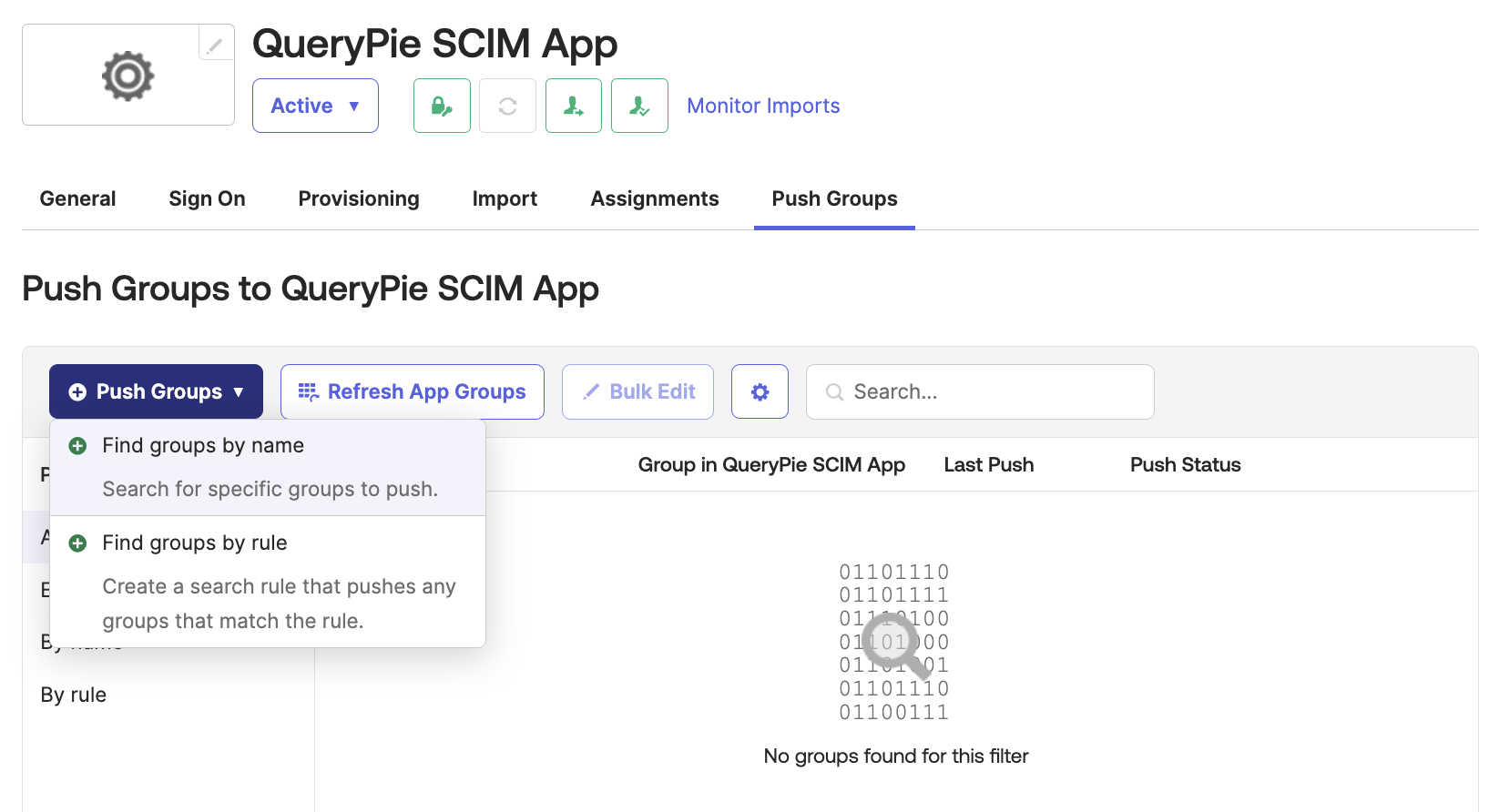Click the user with checkmark icon

pos(639,106)
